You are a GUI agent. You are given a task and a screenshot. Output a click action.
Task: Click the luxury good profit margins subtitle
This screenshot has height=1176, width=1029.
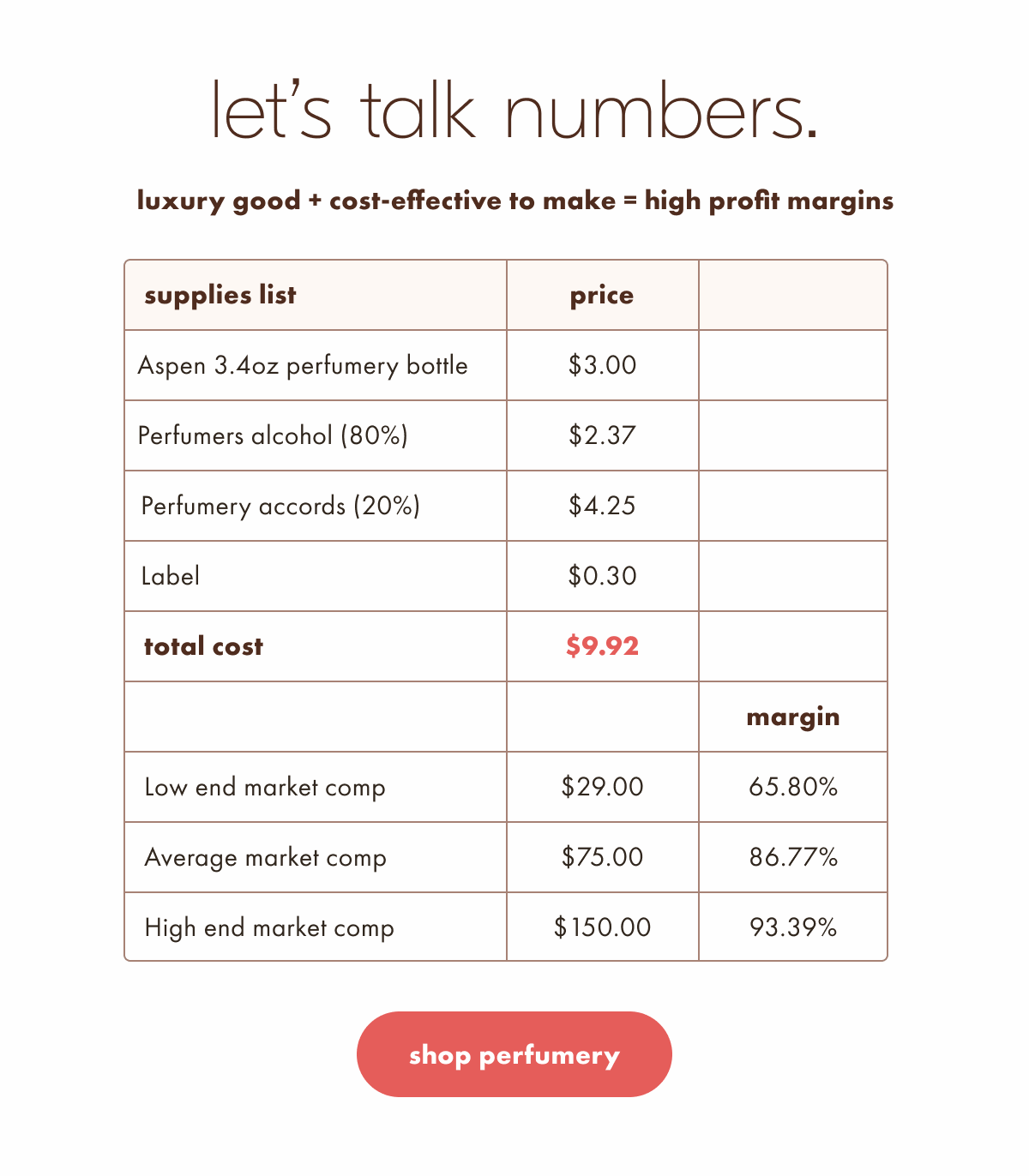pyautogui.click(x=514, y=201)
